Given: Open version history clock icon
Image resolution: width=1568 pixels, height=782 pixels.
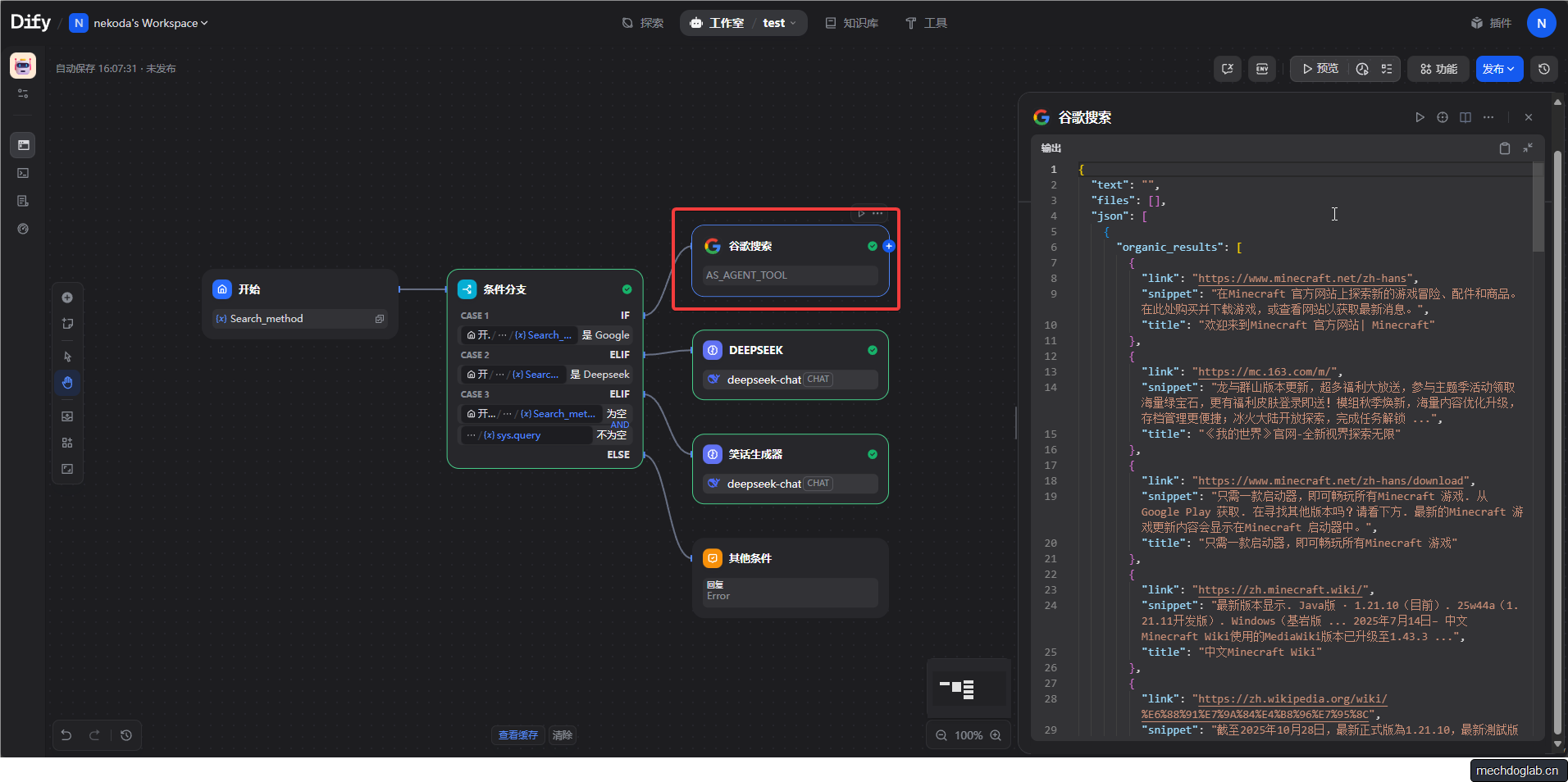Looking at the screenshot, I should (1544, 69).
